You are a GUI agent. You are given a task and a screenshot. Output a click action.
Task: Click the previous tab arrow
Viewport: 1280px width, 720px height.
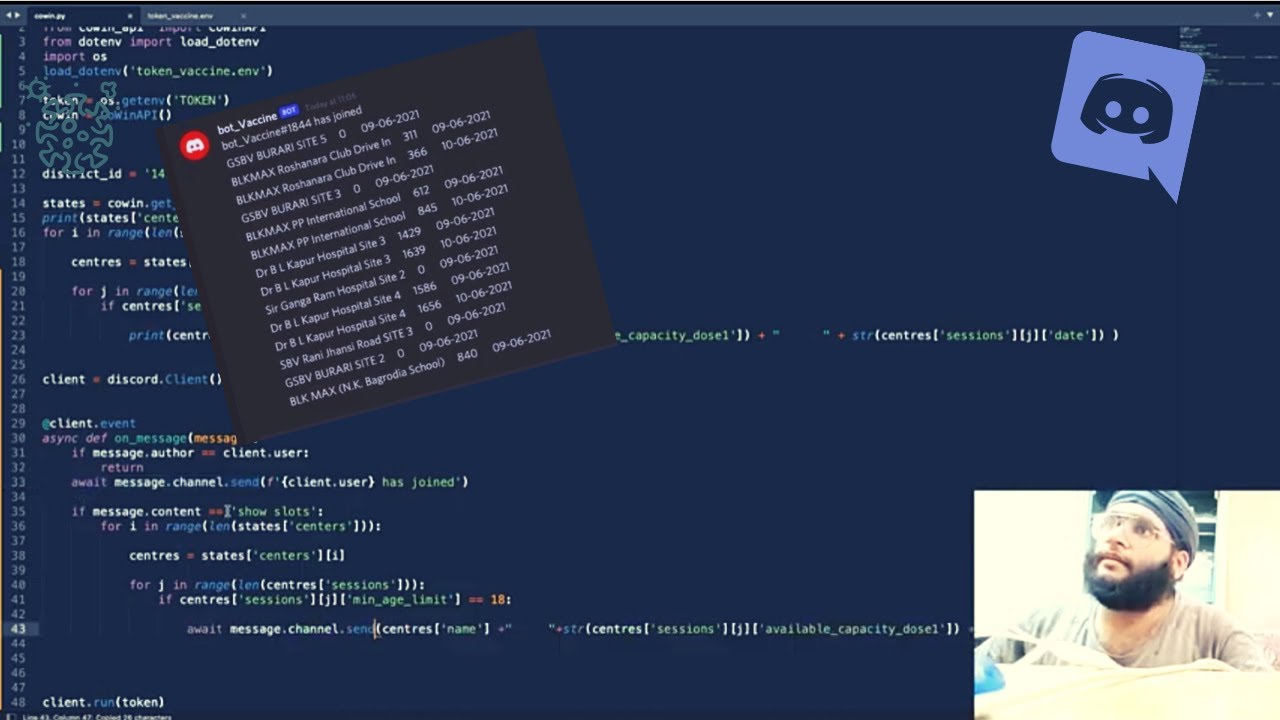coord(9,16)
